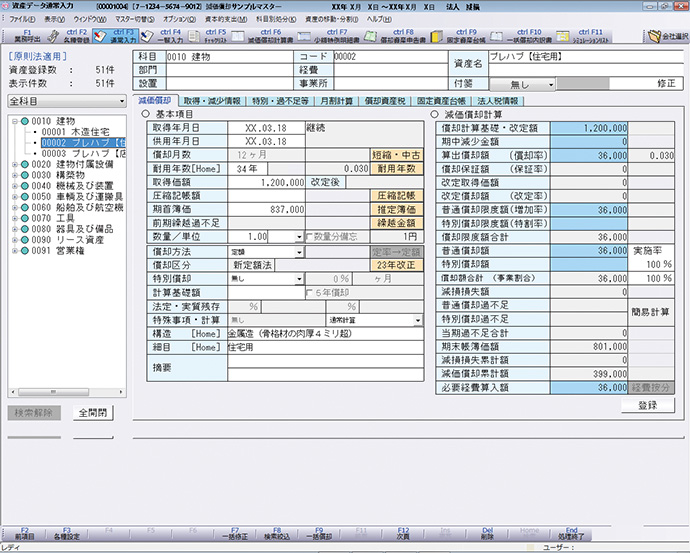Open the 全科目 account filter dropdown

coord(66,101)
